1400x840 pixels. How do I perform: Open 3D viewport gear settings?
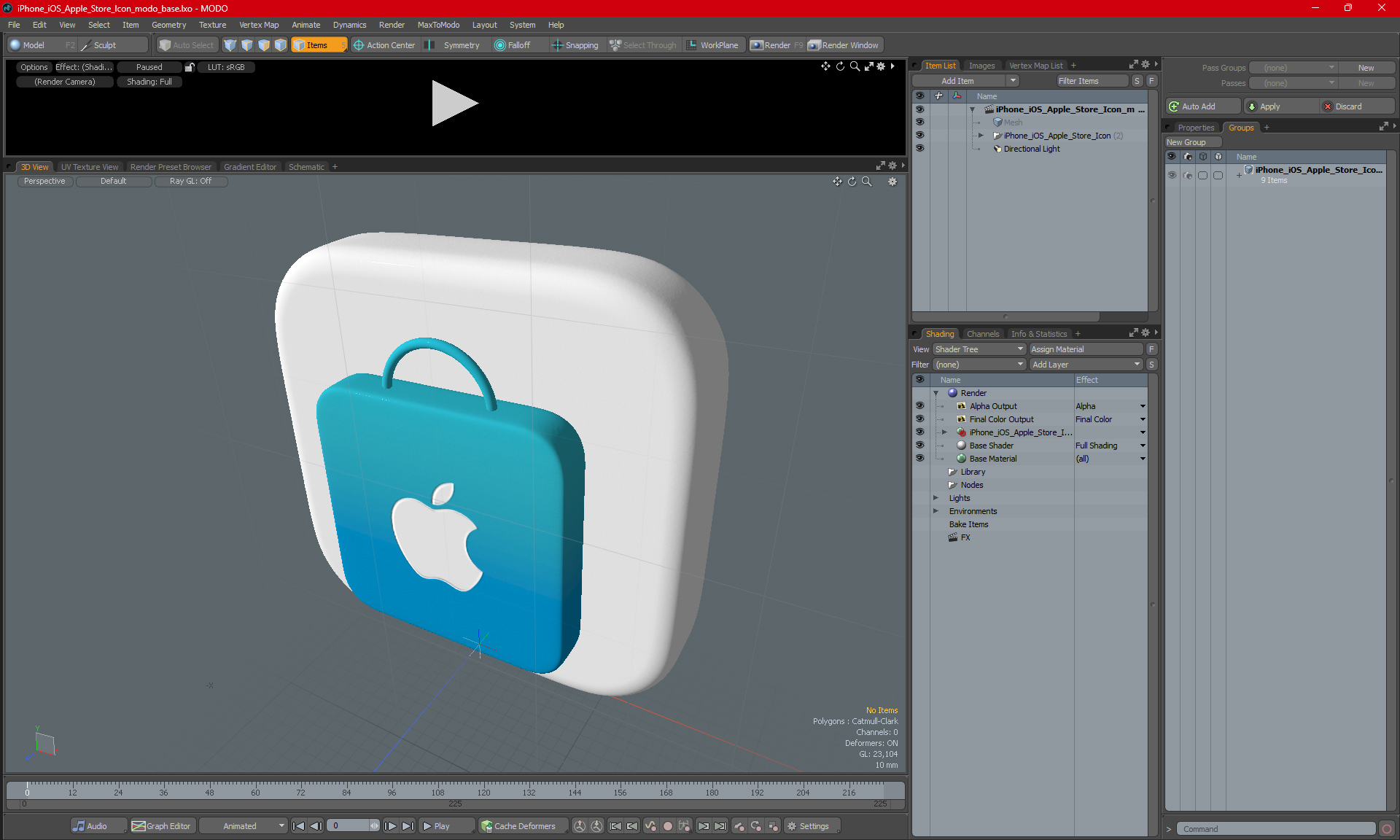[892, 182]
